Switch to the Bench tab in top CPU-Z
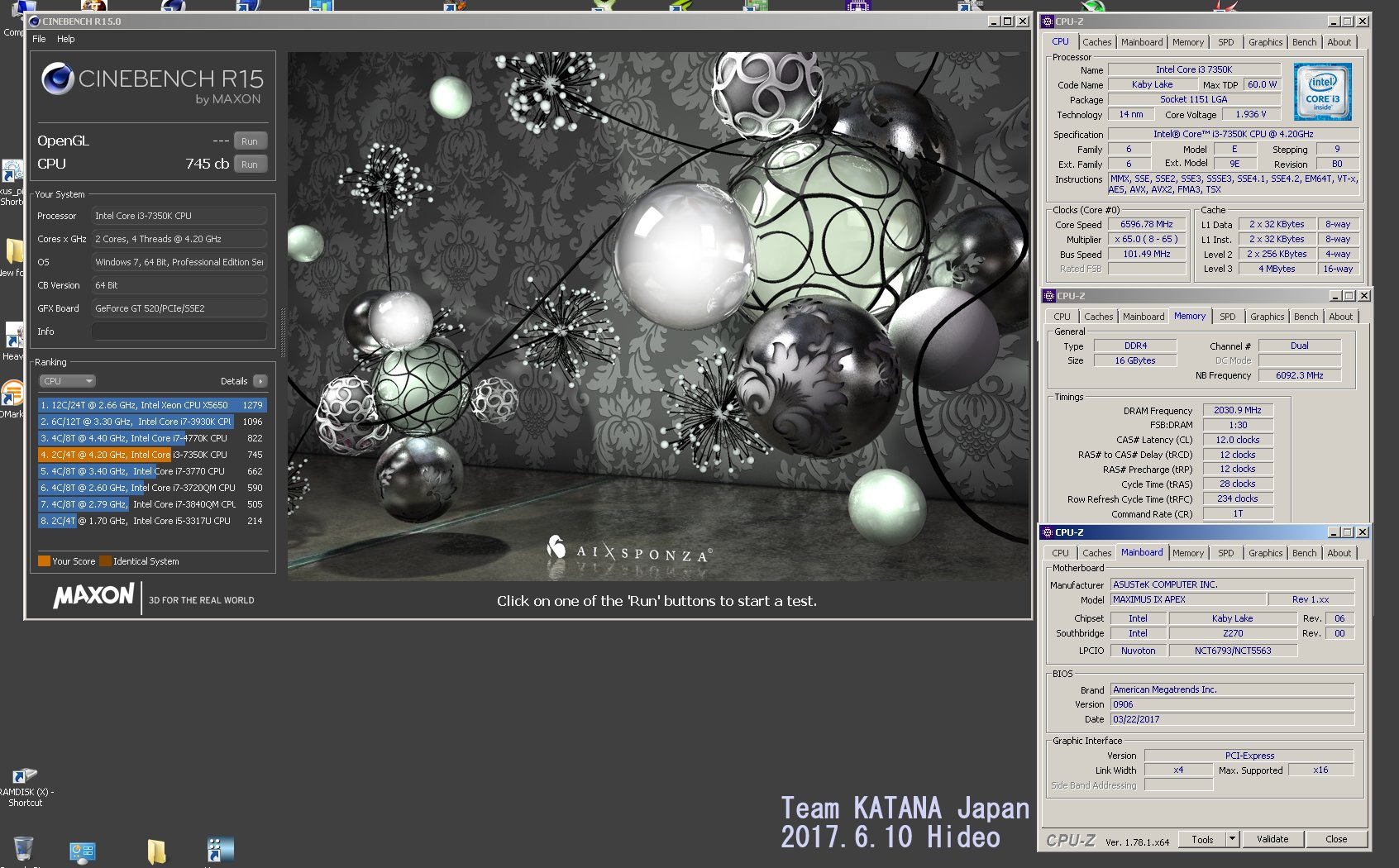Screen dimensions: 1399x868 pyautogui.click(x=1304, y=42)
